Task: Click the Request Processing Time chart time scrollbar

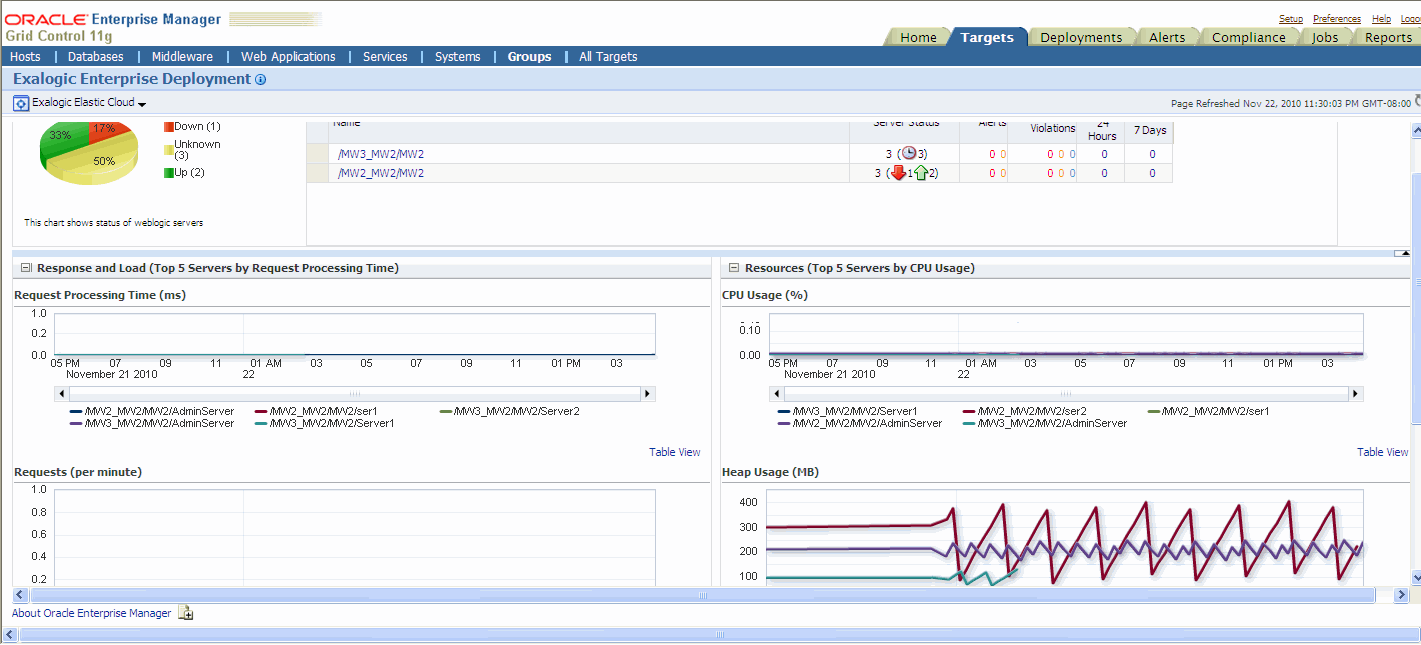Action: [354, 394]
